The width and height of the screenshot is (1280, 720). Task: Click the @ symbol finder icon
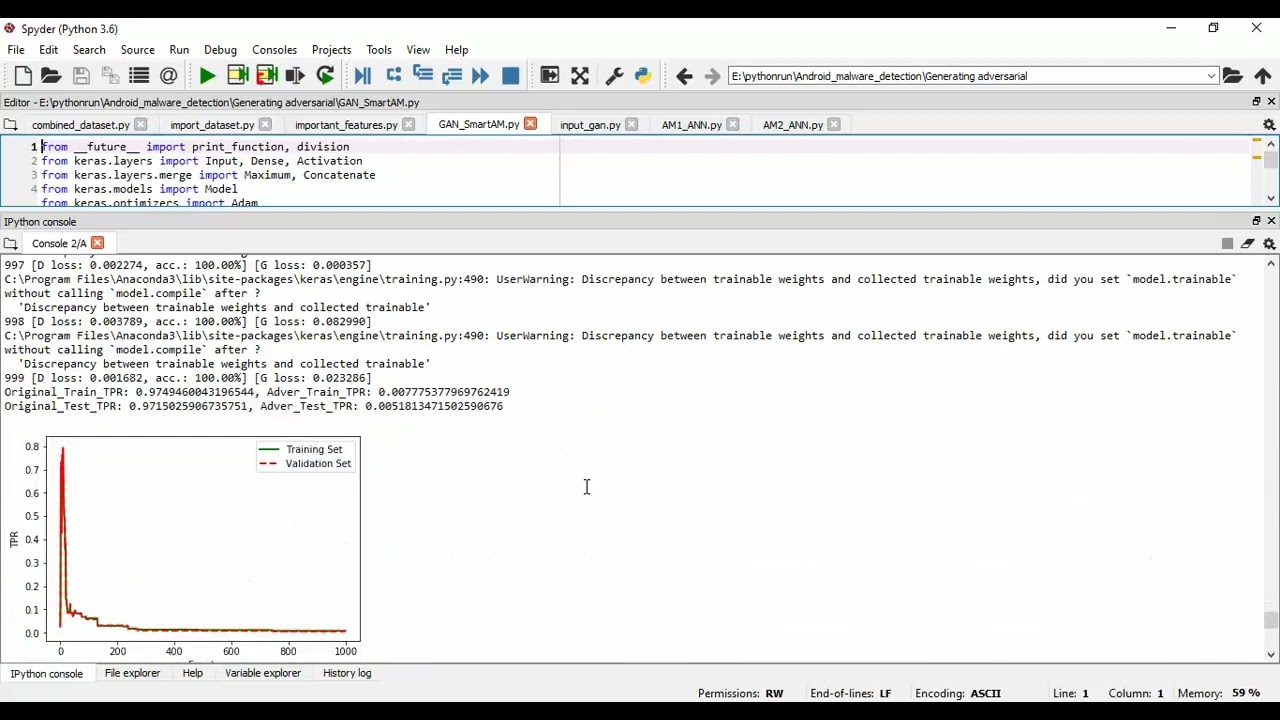[168, 76]
